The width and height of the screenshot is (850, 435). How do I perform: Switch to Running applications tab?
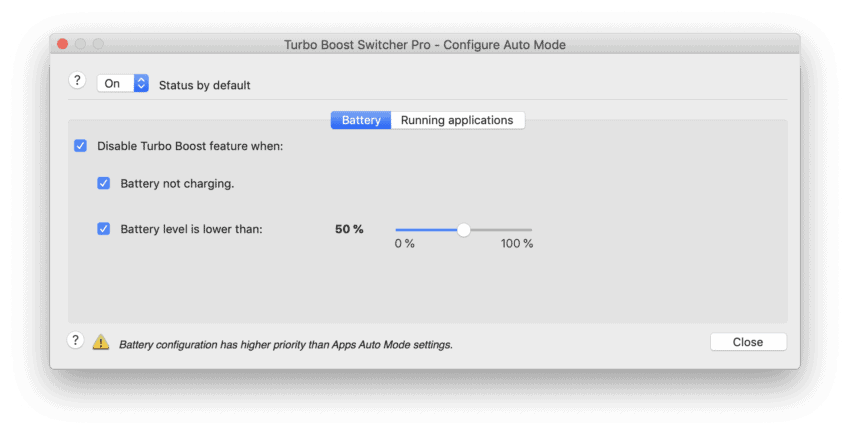[x=458, y=120]
